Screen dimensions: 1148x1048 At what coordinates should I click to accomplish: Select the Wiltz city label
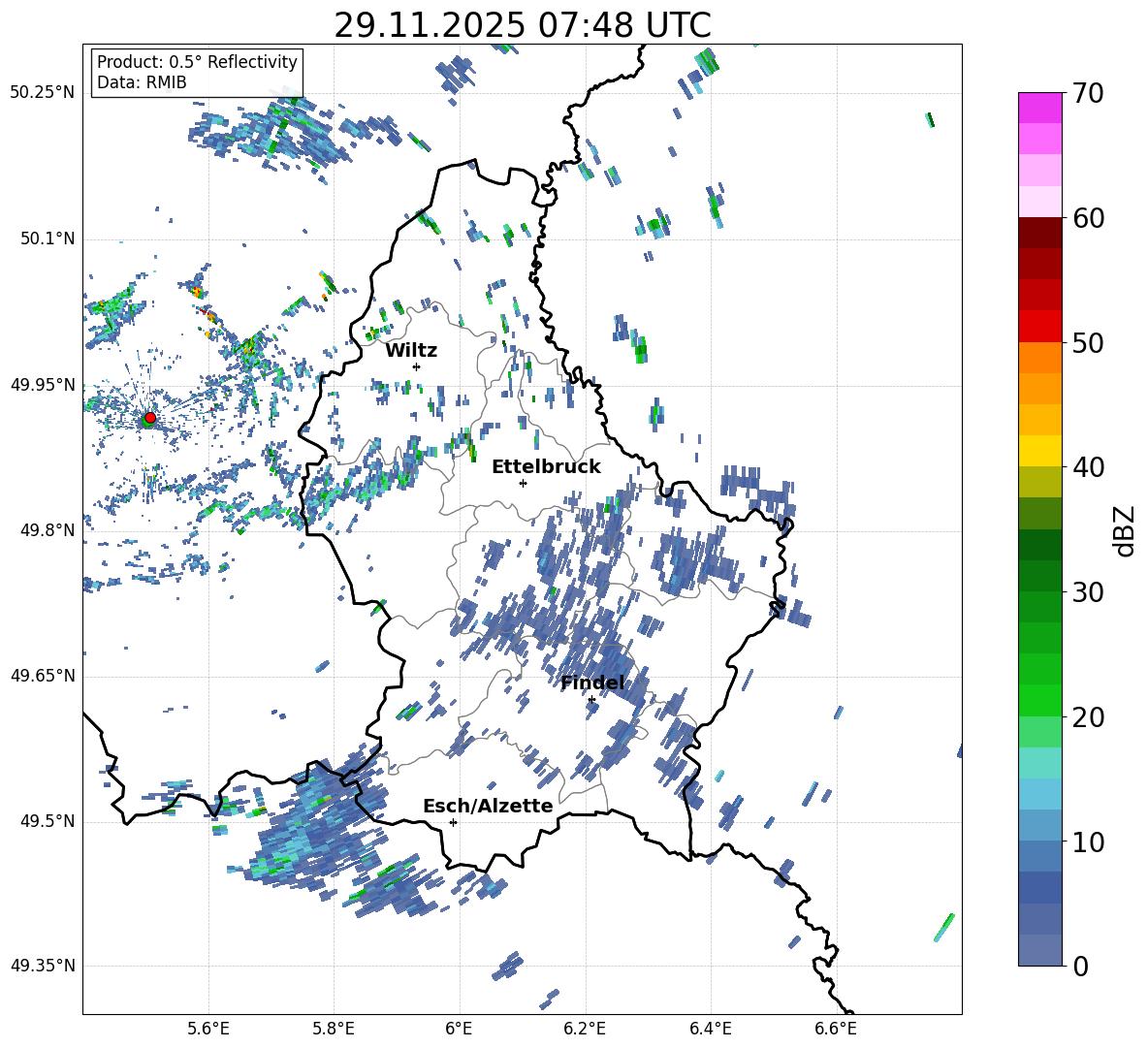(x=411, y=351)
